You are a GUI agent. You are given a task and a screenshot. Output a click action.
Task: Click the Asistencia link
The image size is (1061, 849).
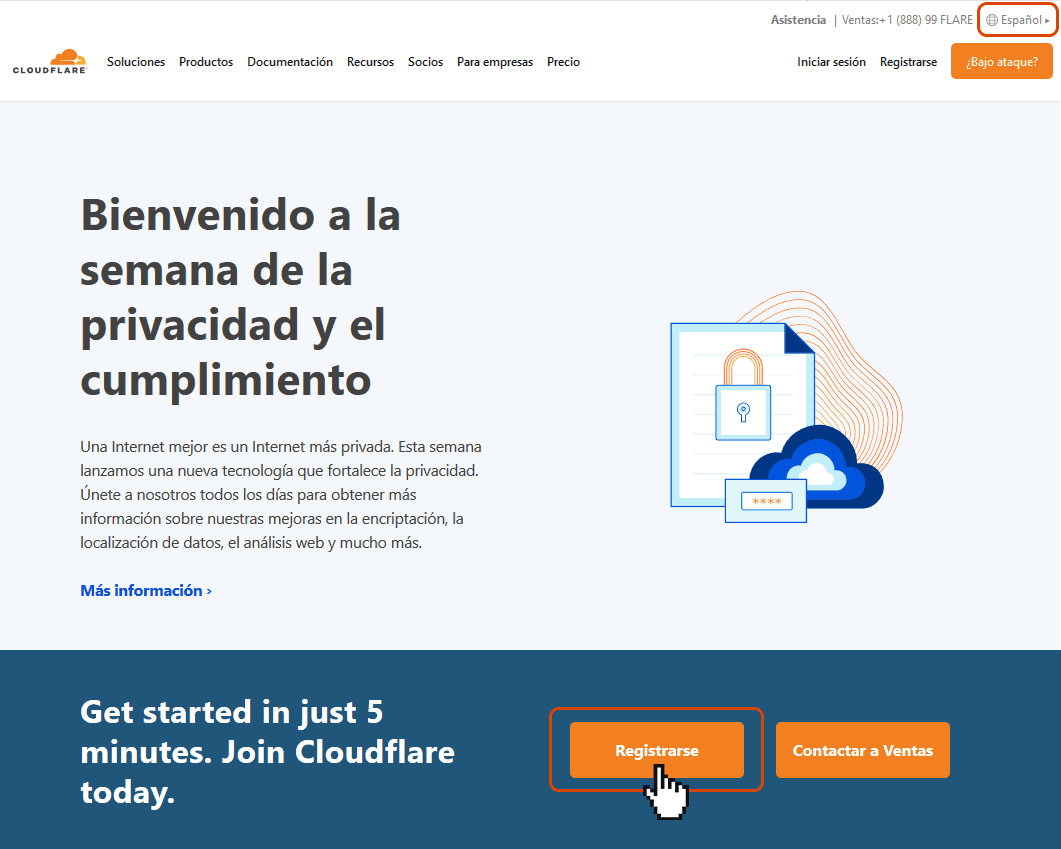[798, 20]
